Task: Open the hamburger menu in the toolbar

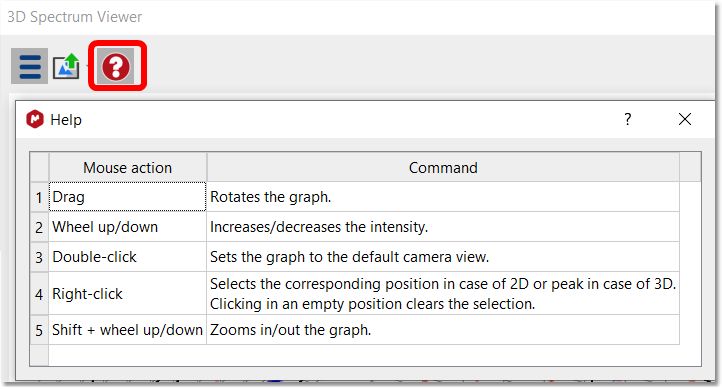Action: [x=29, y=66]
